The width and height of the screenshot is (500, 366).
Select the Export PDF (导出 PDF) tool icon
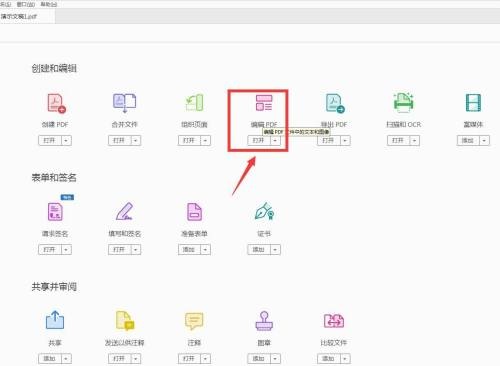pos(335,103)
